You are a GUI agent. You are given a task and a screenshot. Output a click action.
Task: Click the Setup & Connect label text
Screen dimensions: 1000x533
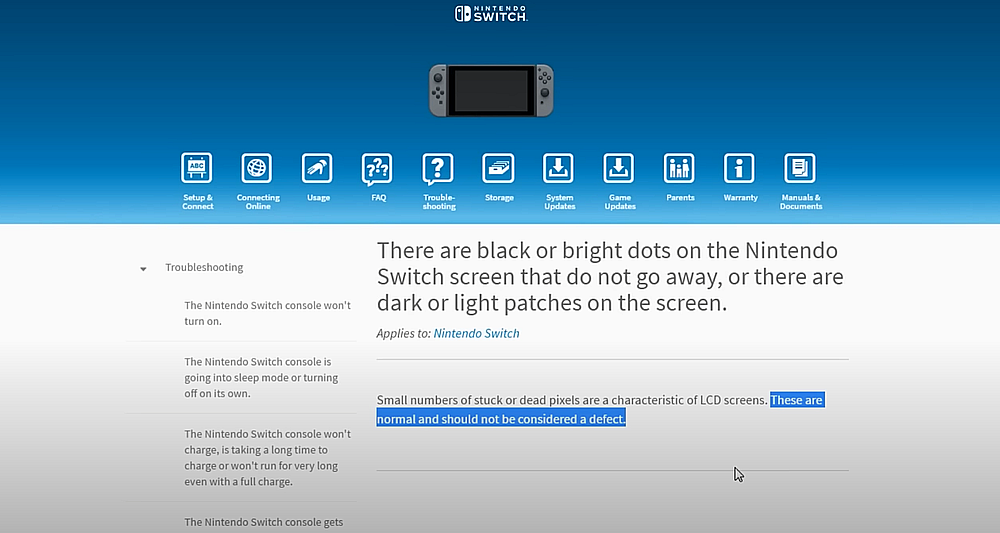[198, 202]
